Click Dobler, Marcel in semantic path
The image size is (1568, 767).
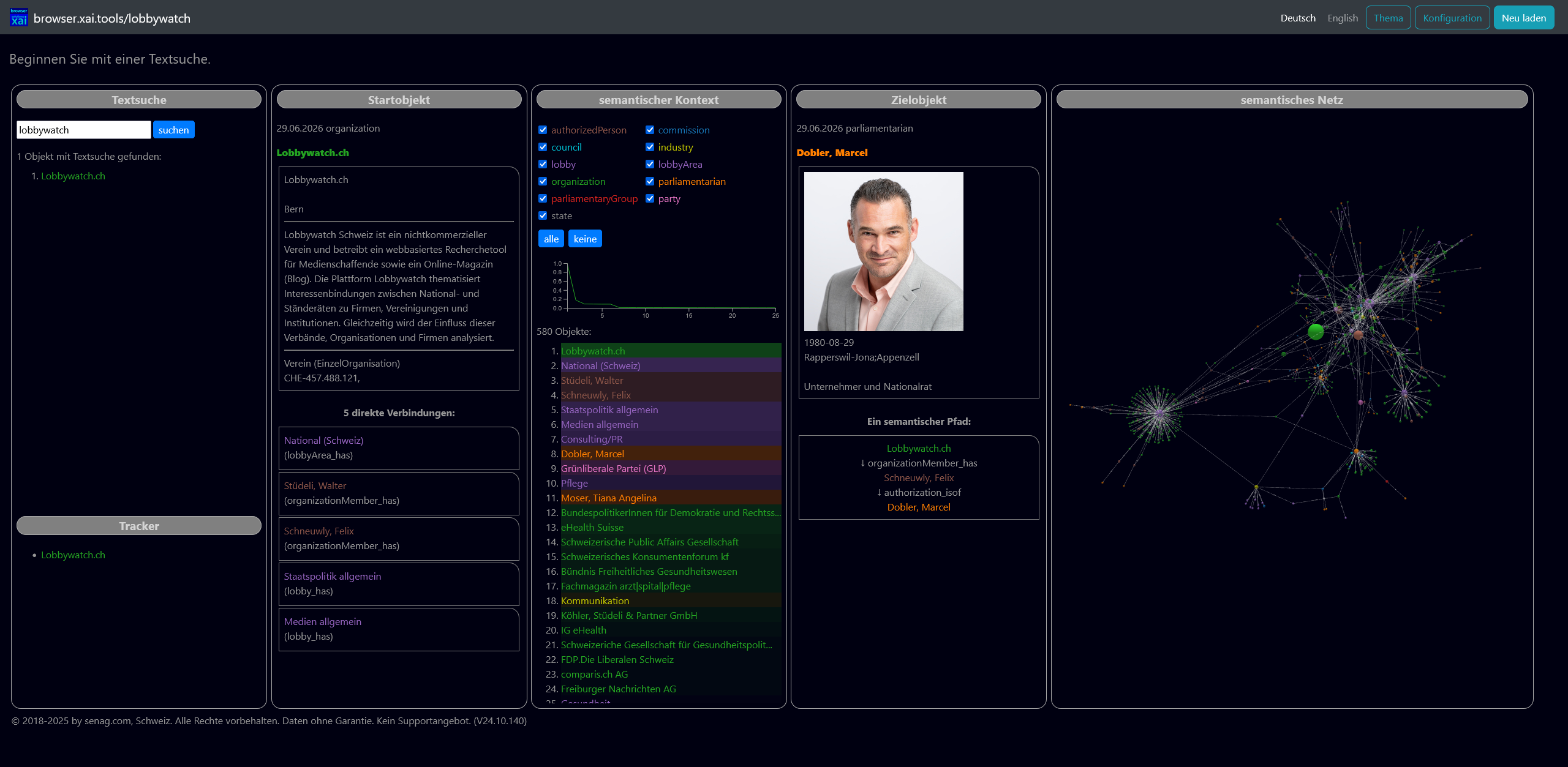[x=918, y=507]
